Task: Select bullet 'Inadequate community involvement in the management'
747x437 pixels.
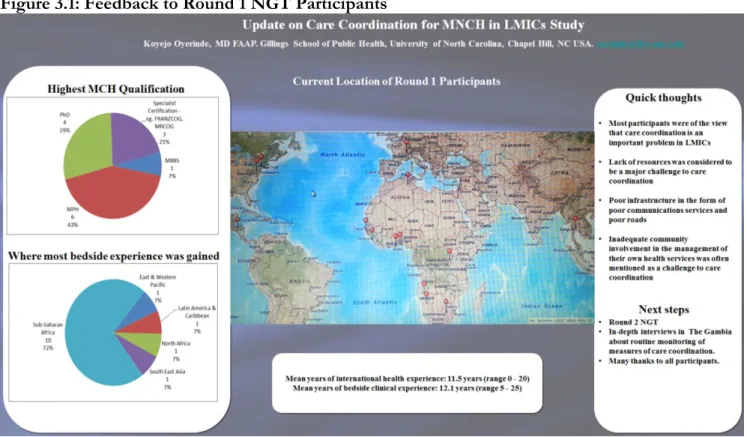Action: coord(668,258)
